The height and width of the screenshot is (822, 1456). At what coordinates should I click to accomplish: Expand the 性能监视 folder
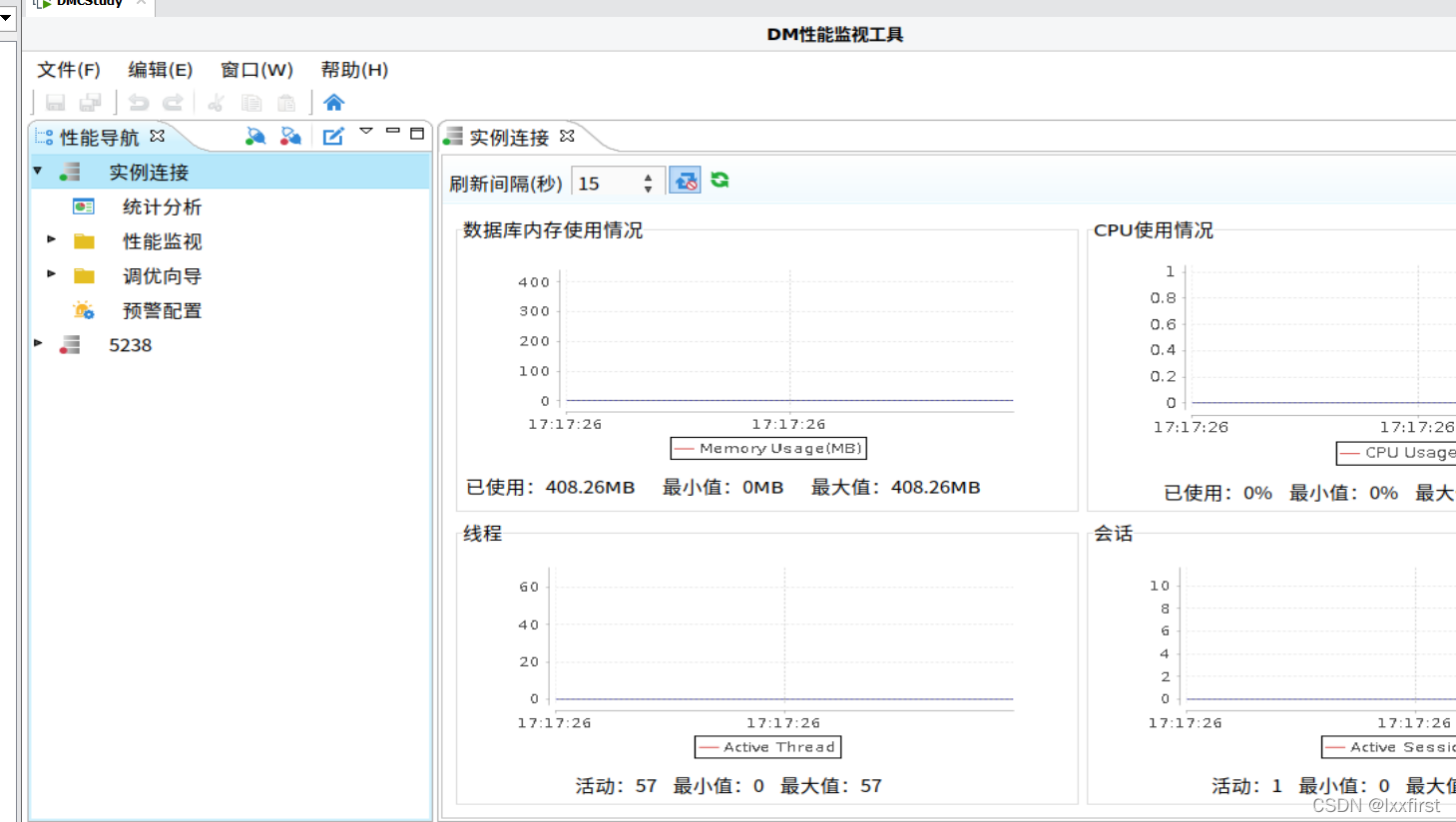pyautogui.click(x=52, y=239)
